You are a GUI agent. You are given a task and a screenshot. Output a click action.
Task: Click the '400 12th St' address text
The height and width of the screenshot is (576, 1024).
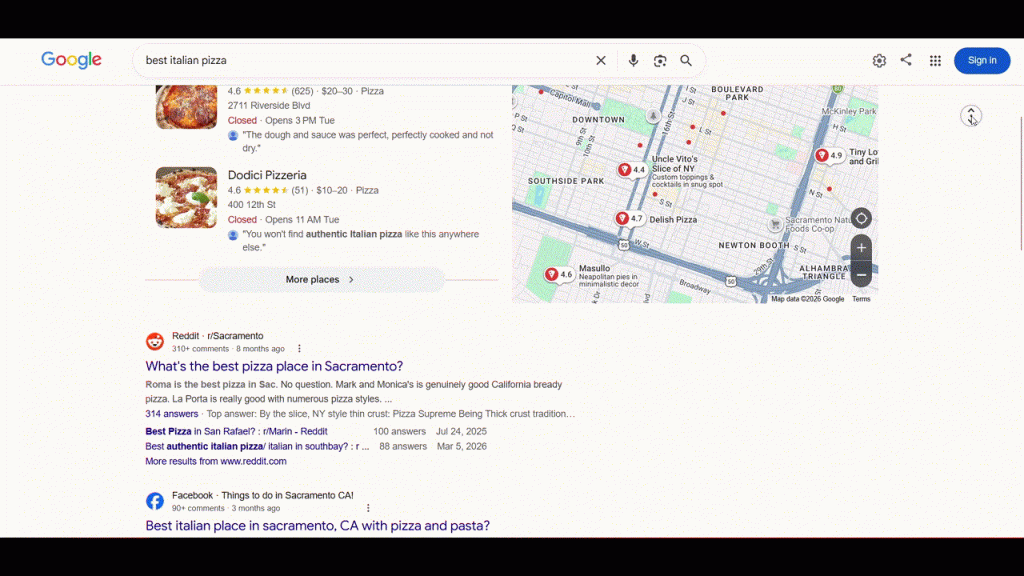click(x=251, y=205)
